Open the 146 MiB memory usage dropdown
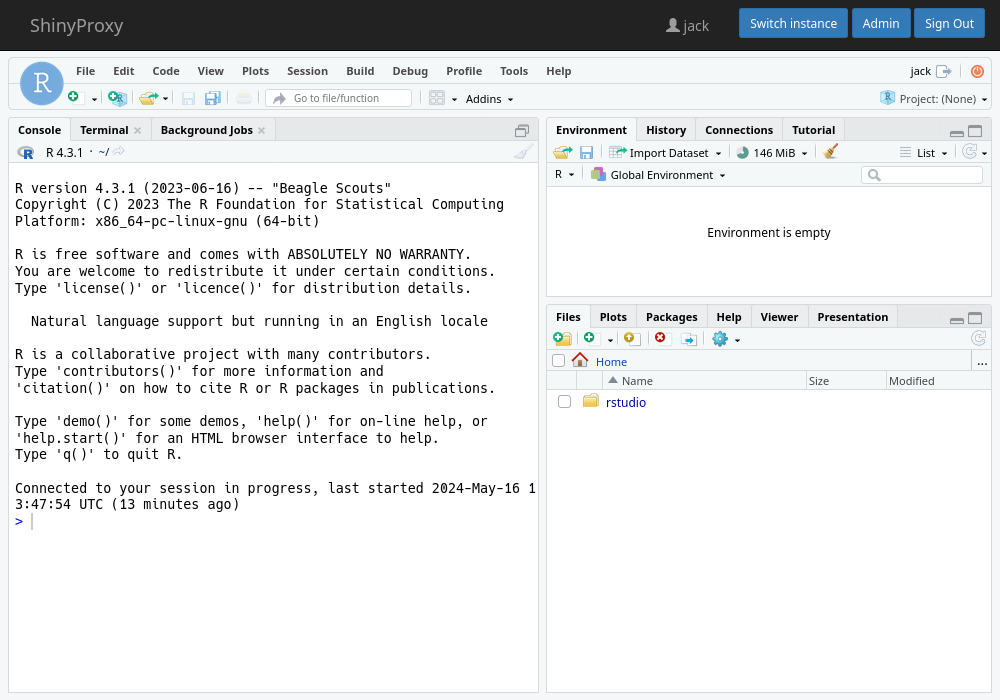This screenshot has width=1000, height=700. [x=772, y=153]
